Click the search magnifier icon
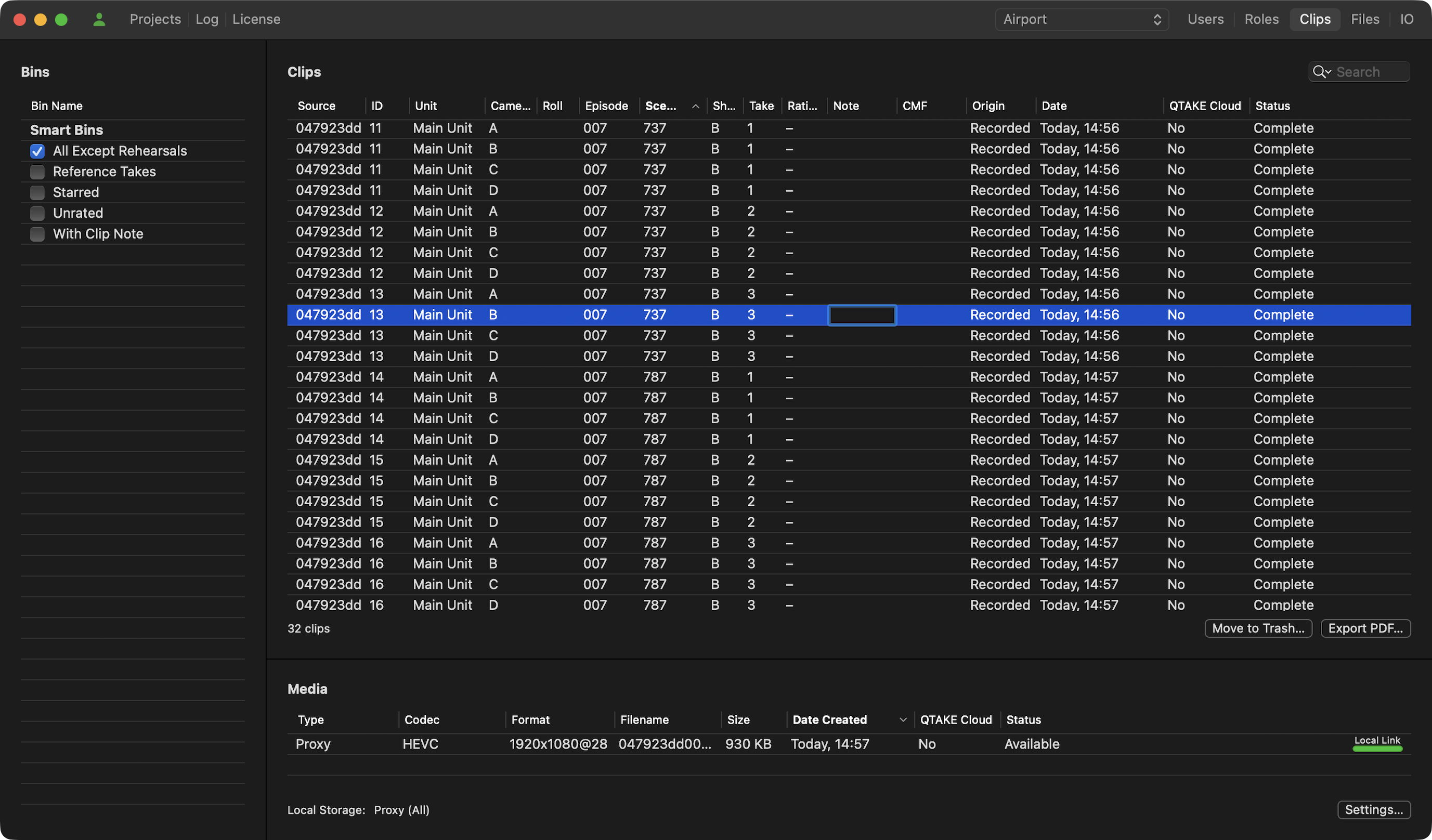Image resolution: width=1432 pixels, height=840 pixels. click(1320, 72)
